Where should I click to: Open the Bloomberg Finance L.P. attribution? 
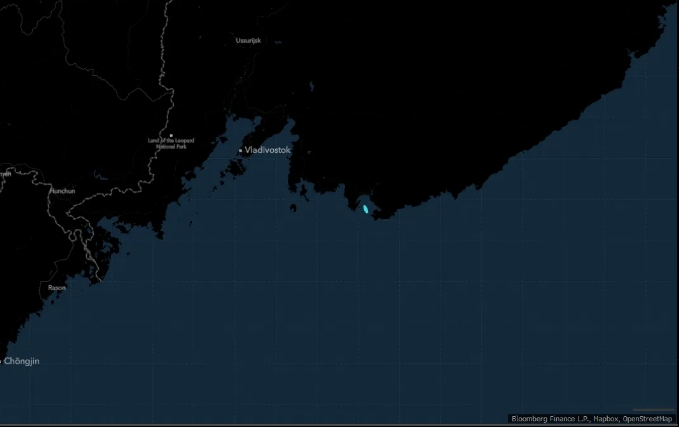[x=550, y=418]
